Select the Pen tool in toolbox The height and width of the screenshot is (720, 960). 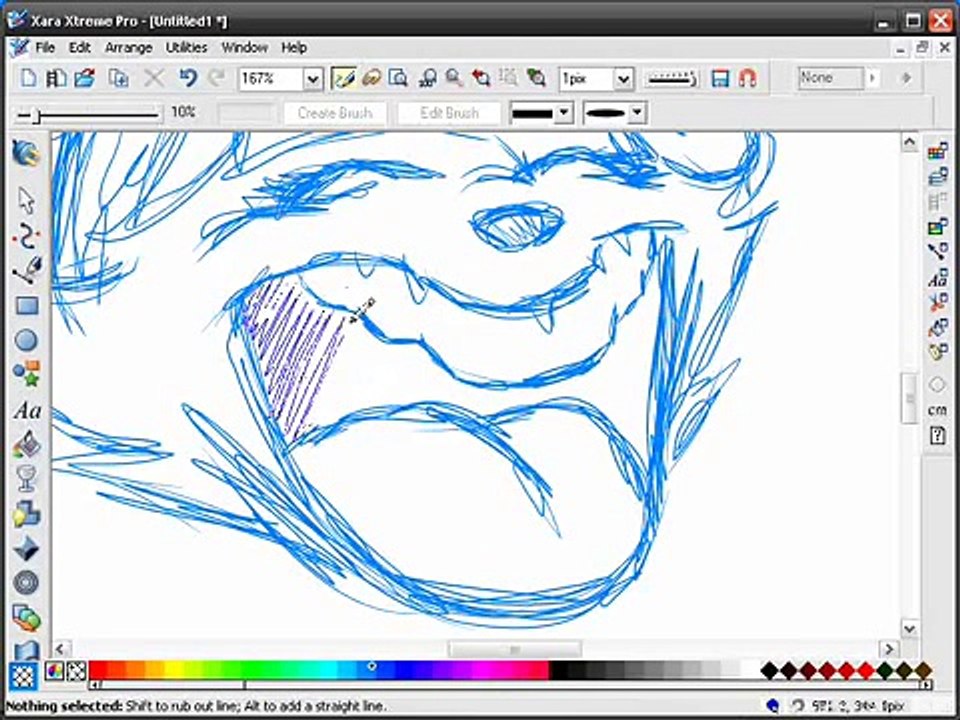point(26,270)
